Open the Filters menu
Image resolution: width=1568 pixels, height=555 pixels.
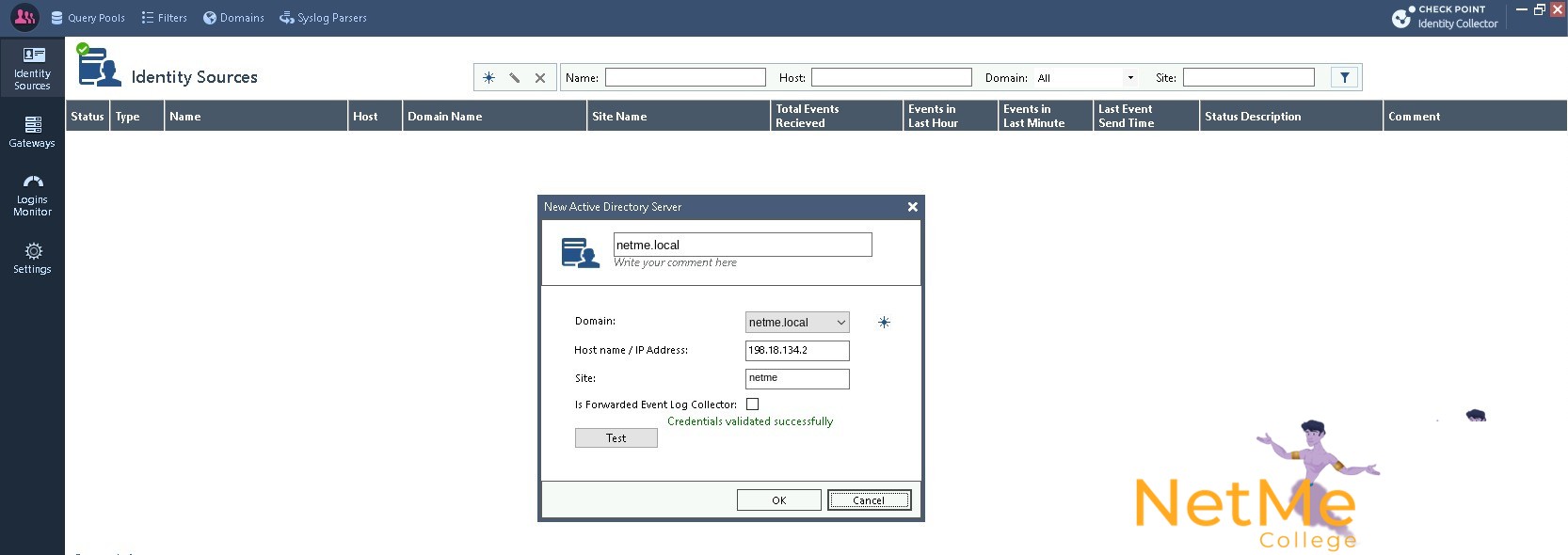[164, 18]
